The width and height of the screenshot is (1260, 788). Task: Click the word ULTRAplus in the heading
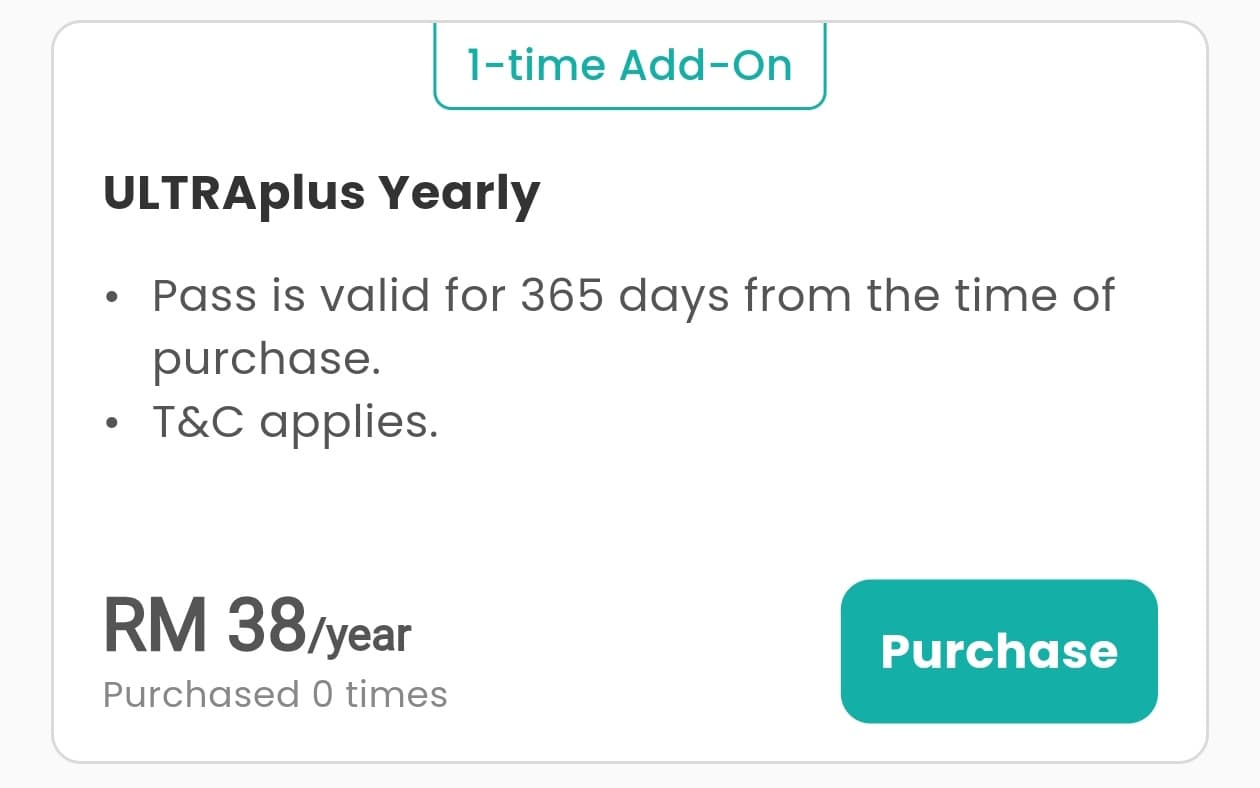point(234,191)
